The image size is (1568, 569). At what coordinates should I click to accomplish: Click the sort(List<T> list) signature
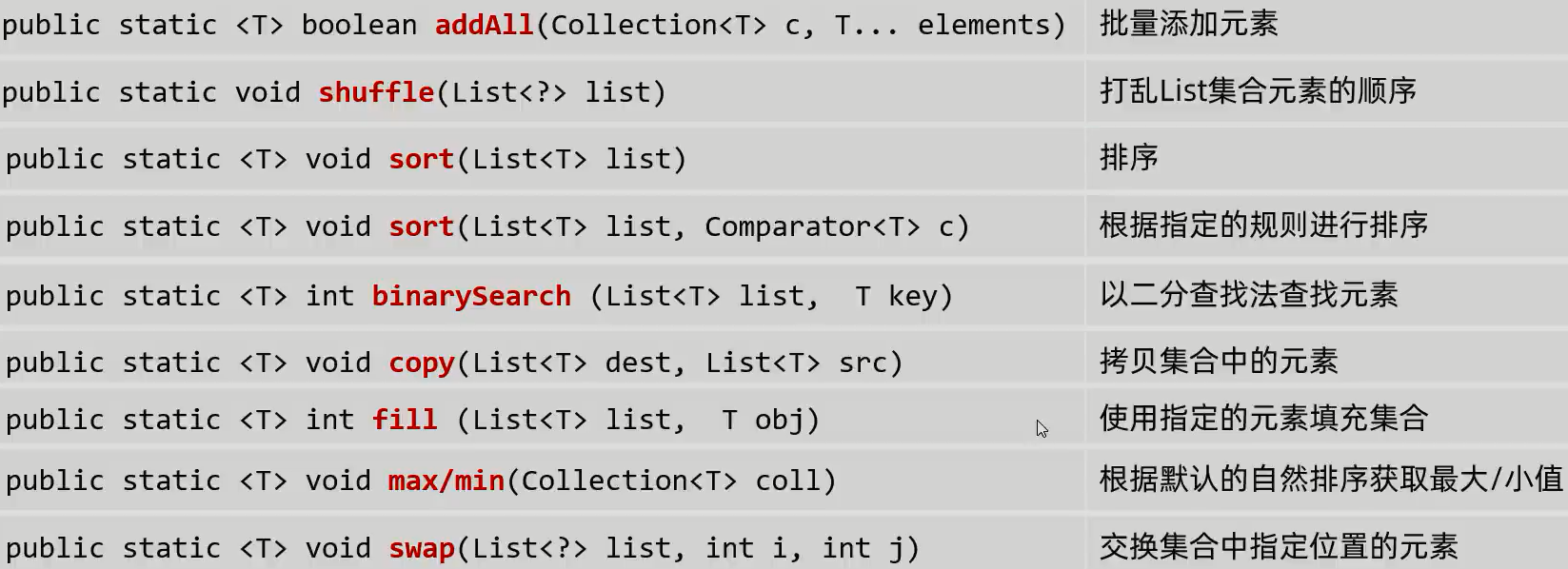click(x=347, y=159)
